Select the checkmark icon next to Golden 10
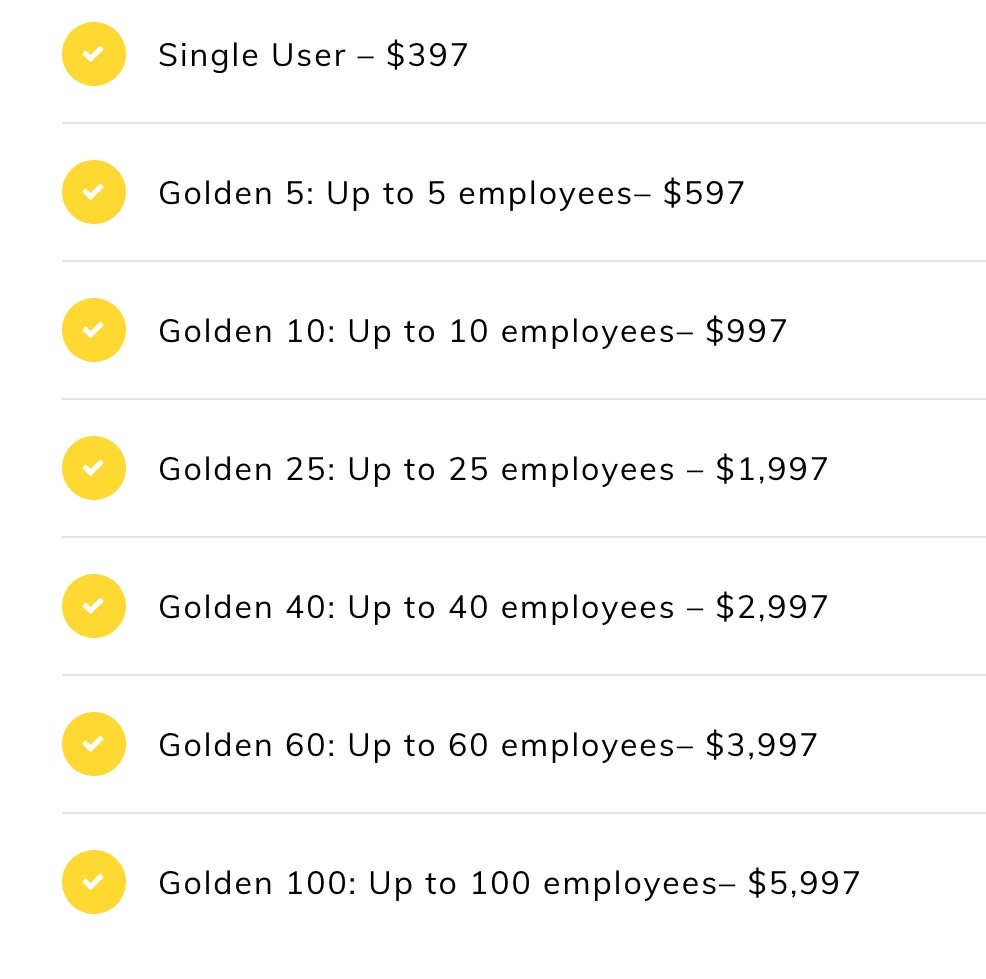Screen dimensions: 986x979 click(94, 330)
